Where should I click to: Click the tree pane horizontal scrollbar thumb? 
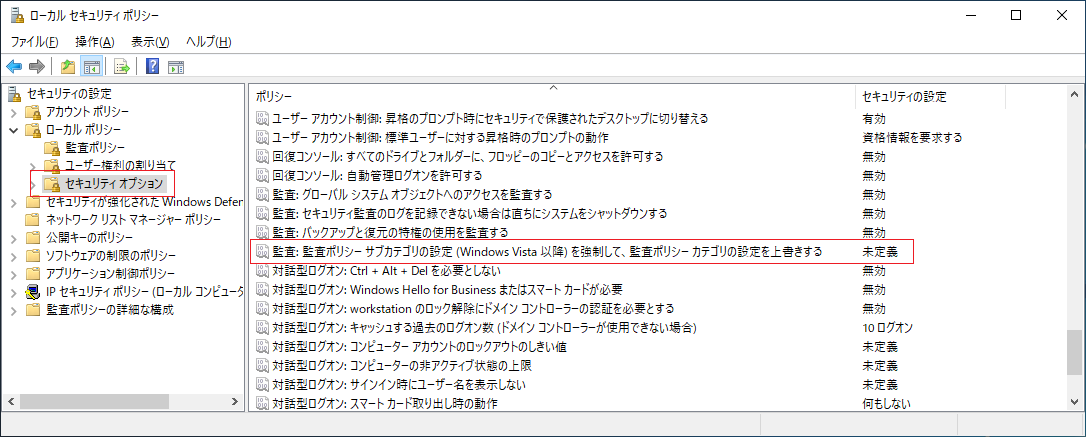tap(94, 402)
